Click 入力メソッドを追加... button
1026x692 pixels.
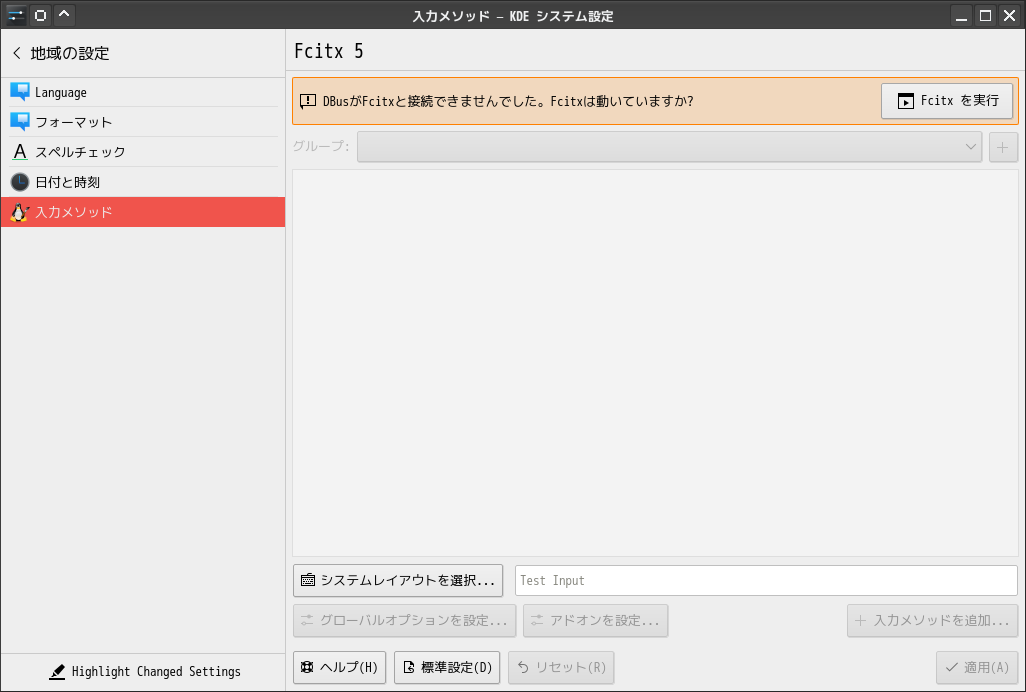[932, 620]
